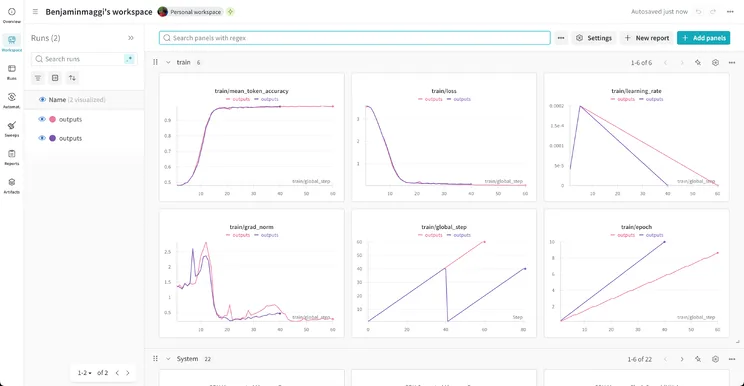The image size is (744, 386).
Task: Redo the workspace change
Action: coord(713,12)
